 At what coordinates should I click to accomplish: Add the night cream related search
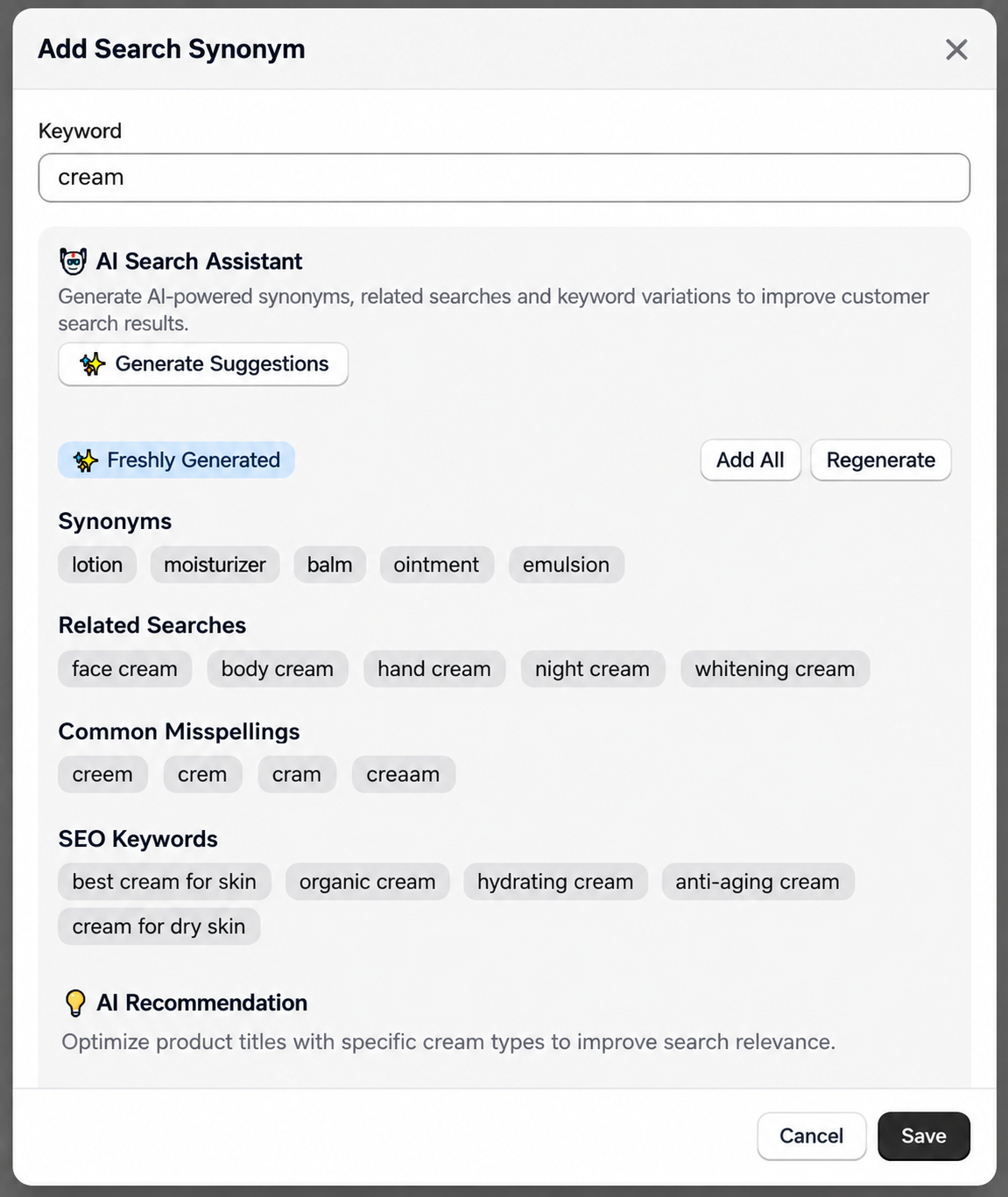pyautogui.click(x=592, y=669)
